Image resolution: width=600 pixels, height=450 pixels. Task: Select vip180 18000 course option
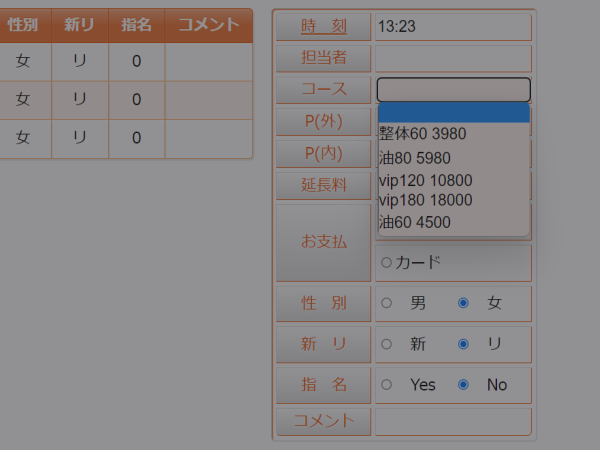(452, 200)
